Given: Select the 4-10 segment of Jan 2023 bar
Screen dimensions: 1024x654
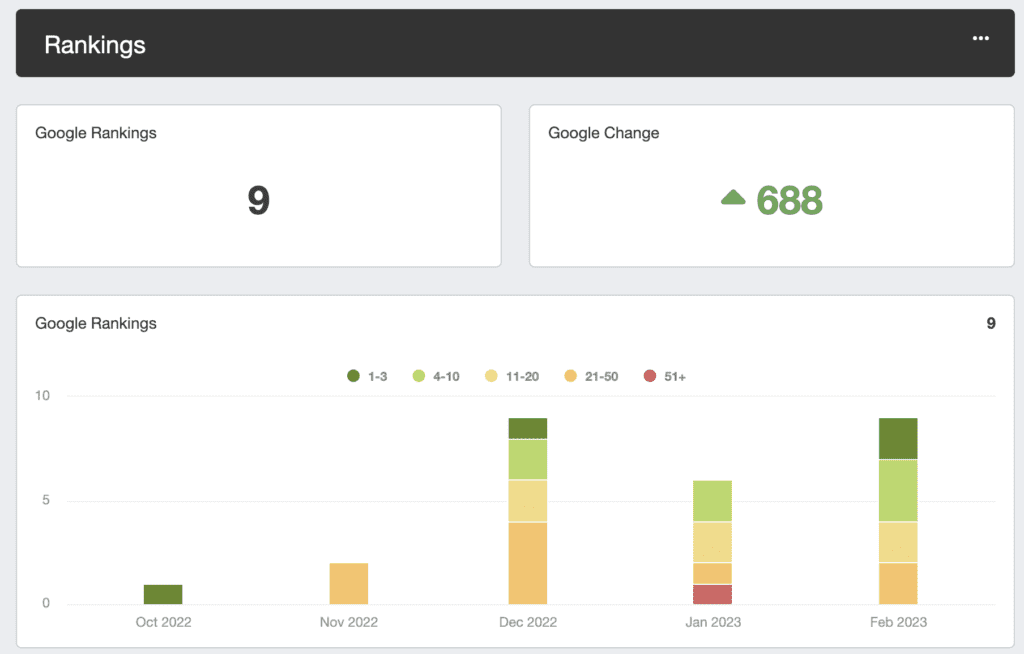Looking at the screenshot, I should (x=712, y=501).
